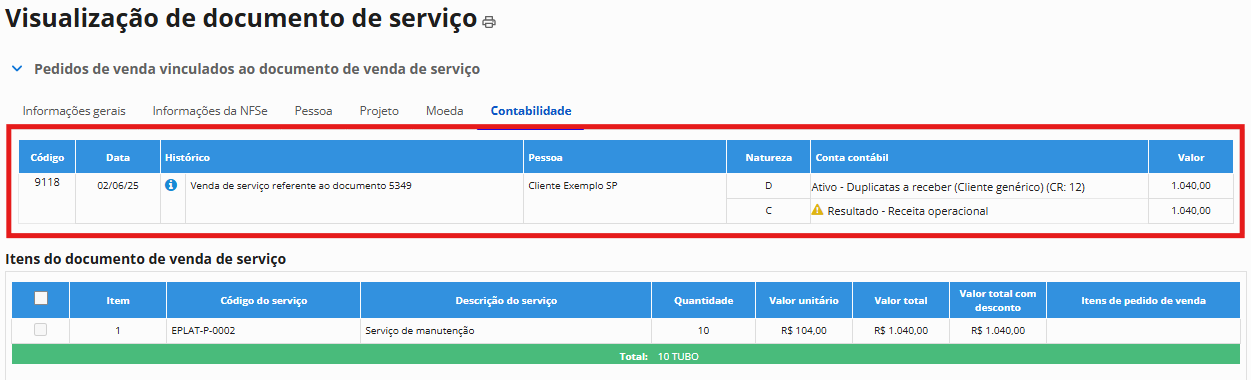This screenshot has width=1251, height=380.
Task: Click the 1.040,00 value in the debit row
Action: click(1190, 186)
